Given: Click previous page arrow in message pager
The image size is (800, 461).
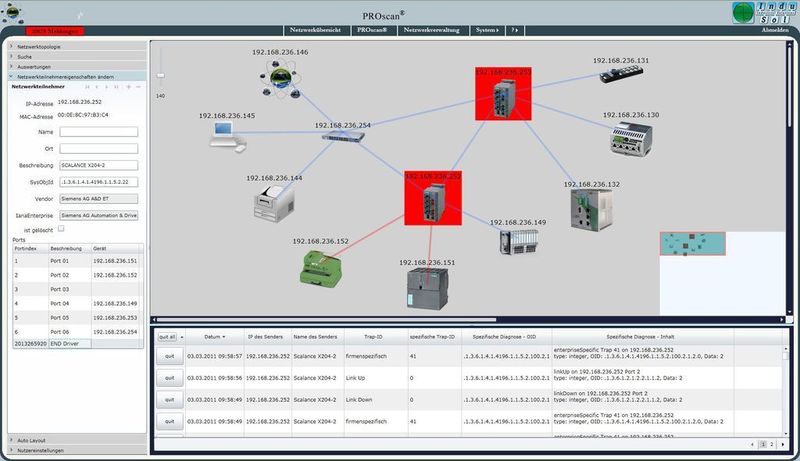Looking at the screenshot, I should point(752,445).
